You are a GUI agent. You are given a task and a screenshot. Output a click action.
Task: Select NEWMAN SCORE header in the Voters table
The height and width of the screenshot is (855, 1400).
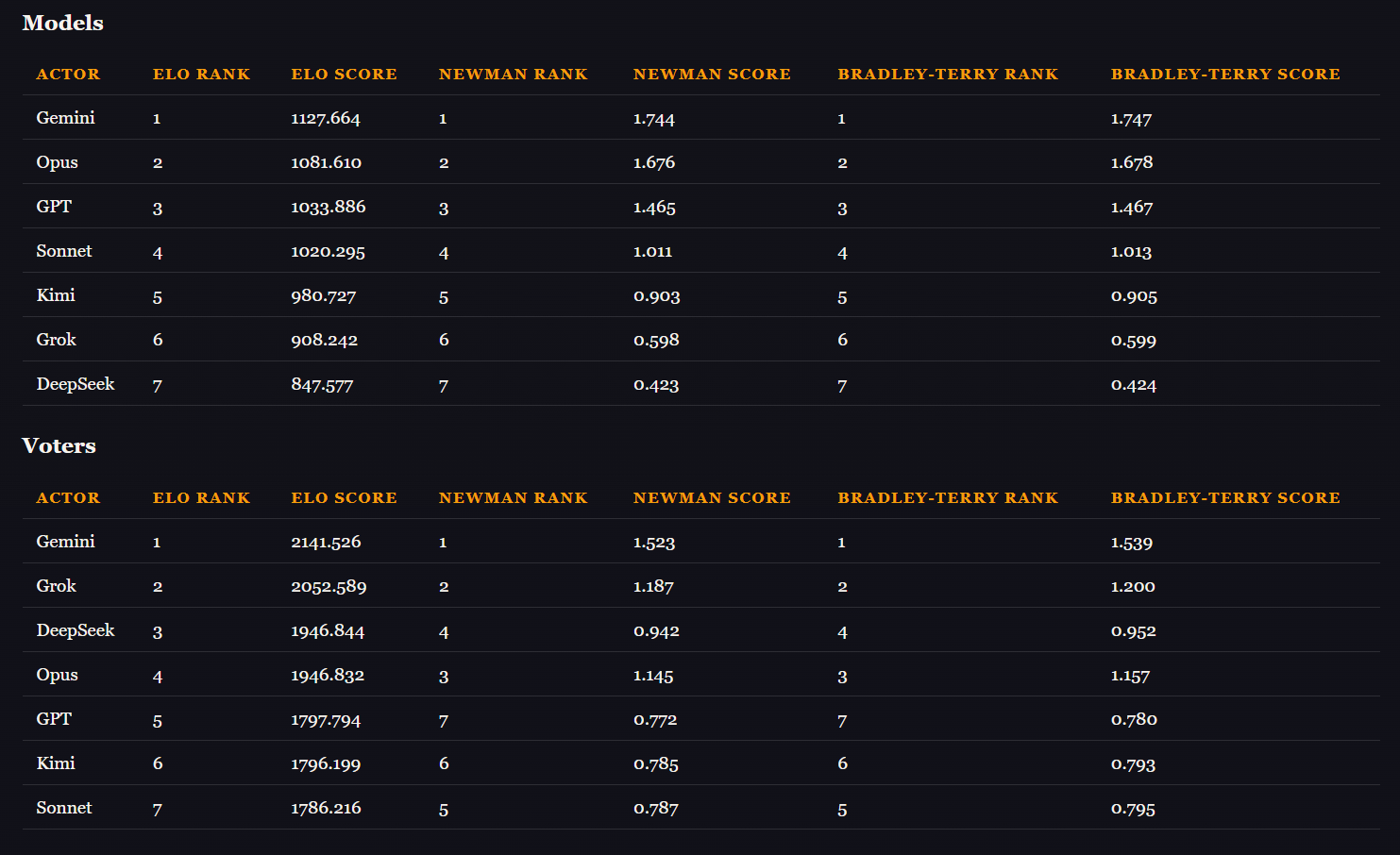[x=712, y=497]
